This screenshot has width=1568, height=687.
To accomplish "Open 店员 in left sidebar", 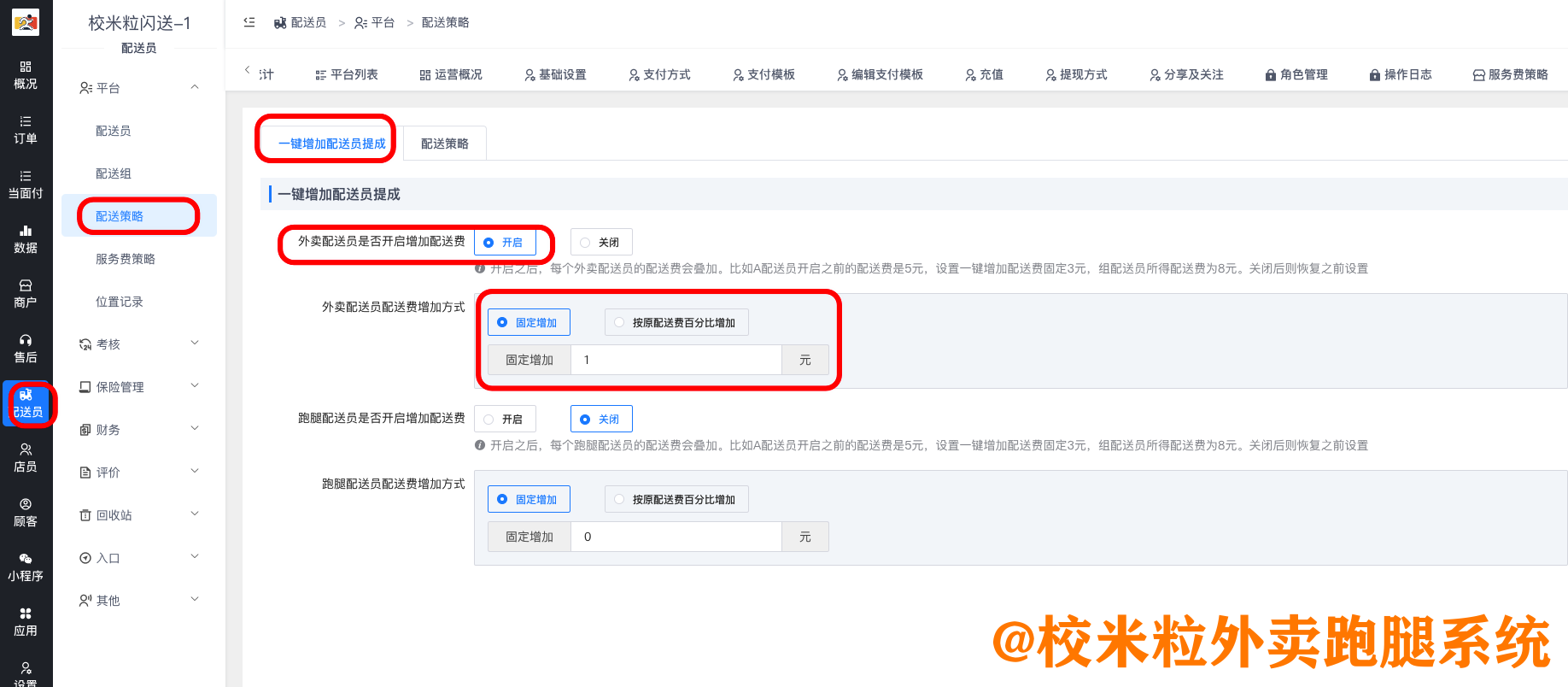I will coord(26,458).
